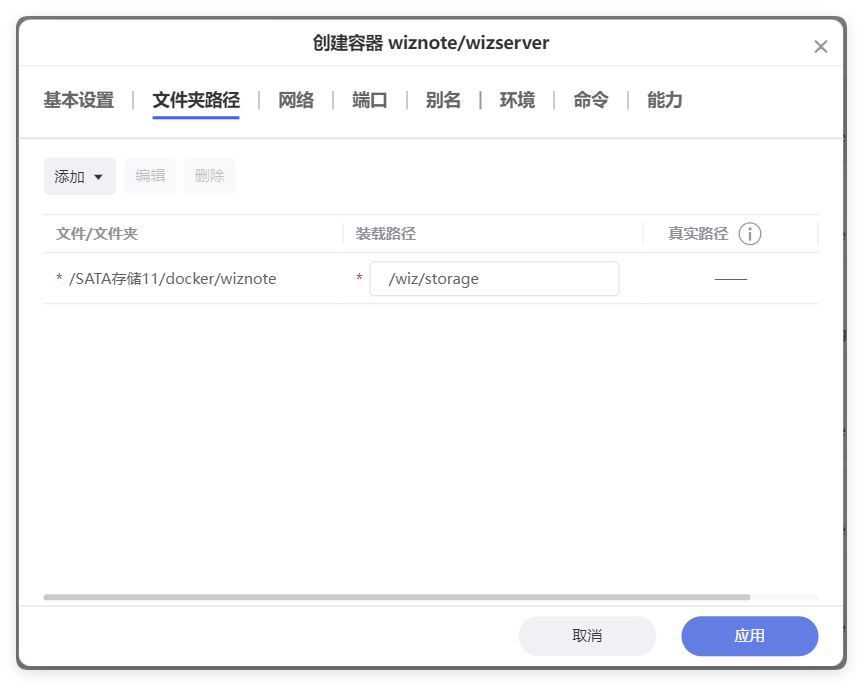Switch to the 网络 tab
The width and height of the screenshot is (863, 686).
coord(295,100)
